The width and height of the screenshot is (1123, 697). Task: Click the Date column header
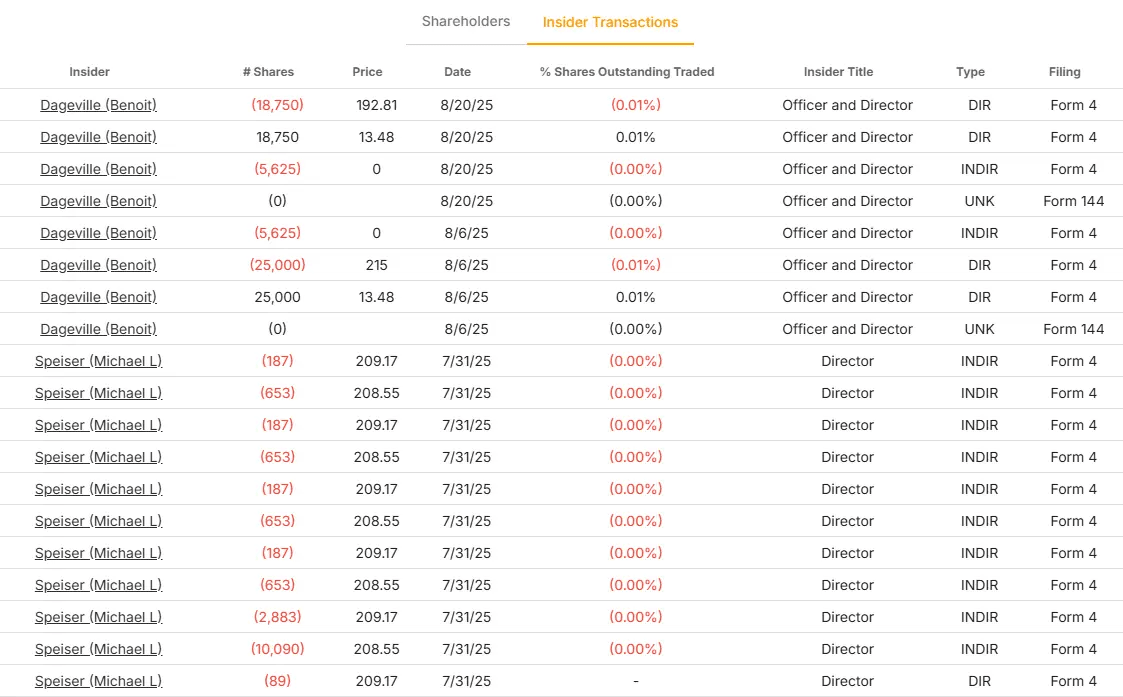pyautogui.click(x=458, y=72)
